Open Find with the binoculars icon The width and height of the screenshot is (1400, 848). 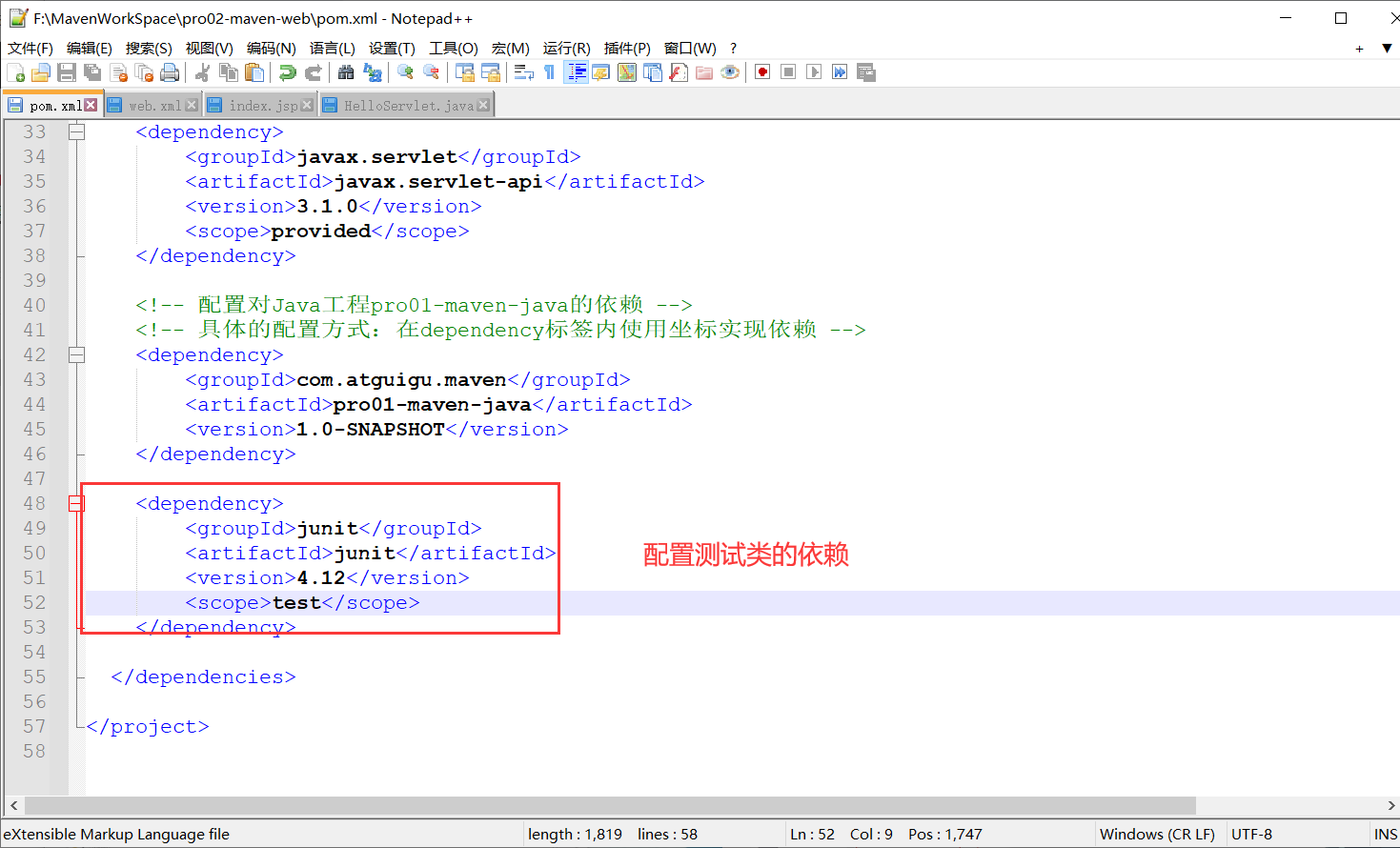pyautogui.click(x=346, y=72)
